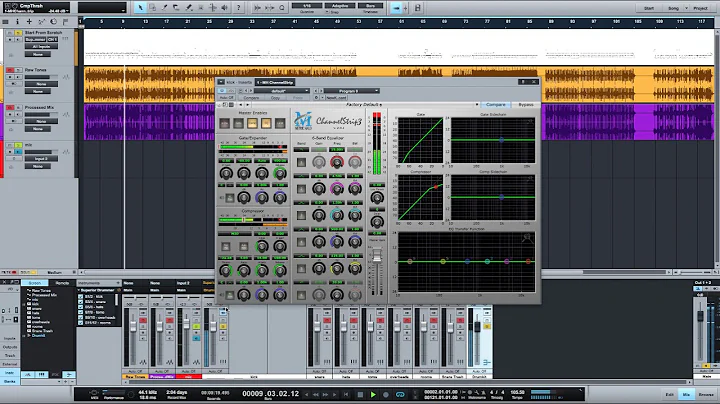Screen dimensions: 720x404
Task: Select the Eraser tool
Action: (x=176, y=8)
